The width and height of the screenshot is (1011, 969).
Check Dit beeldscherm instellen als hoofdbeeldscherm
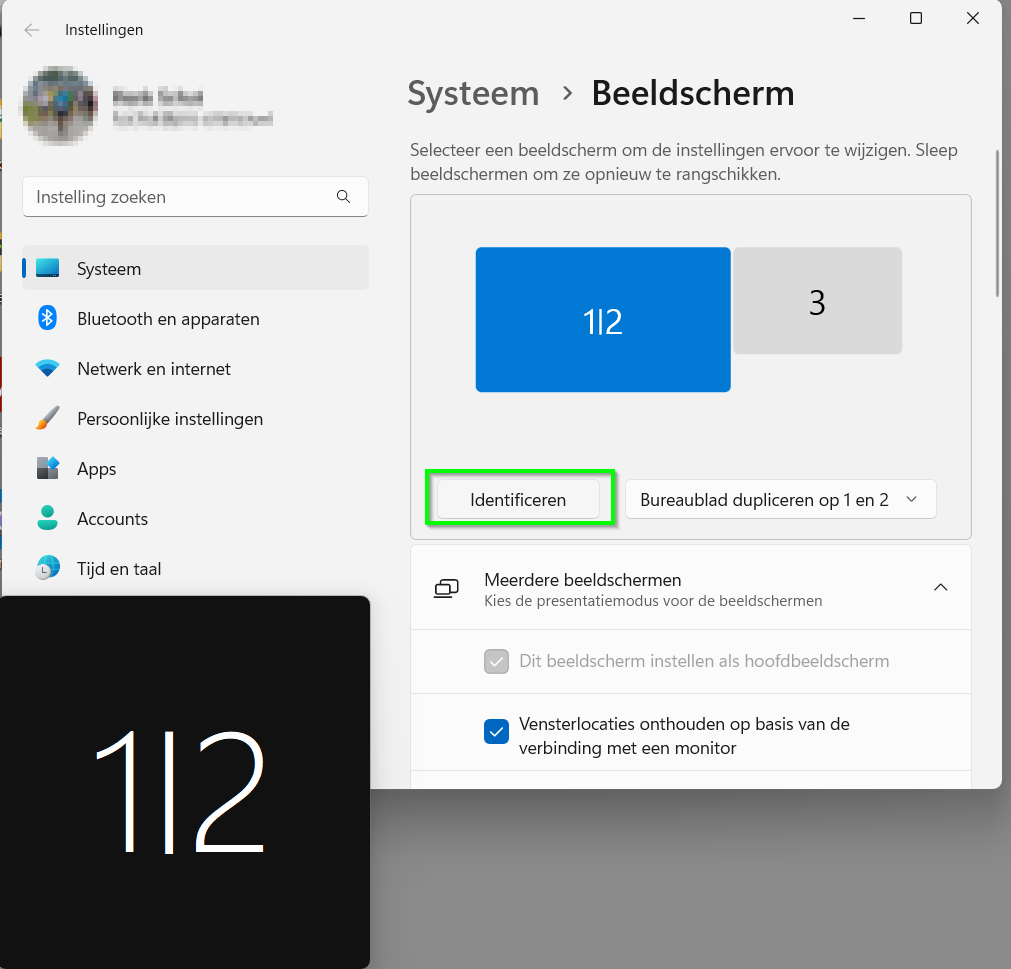[x=496, y=661]
